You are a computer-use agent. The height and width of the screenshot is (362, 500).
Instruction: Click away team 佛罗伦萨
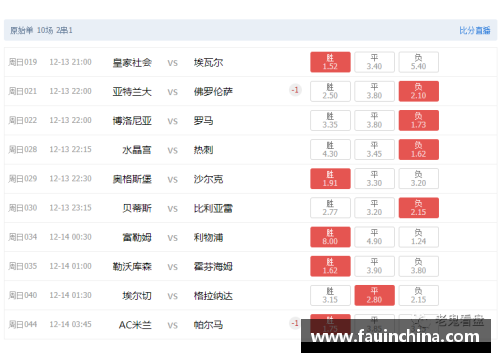213,92
